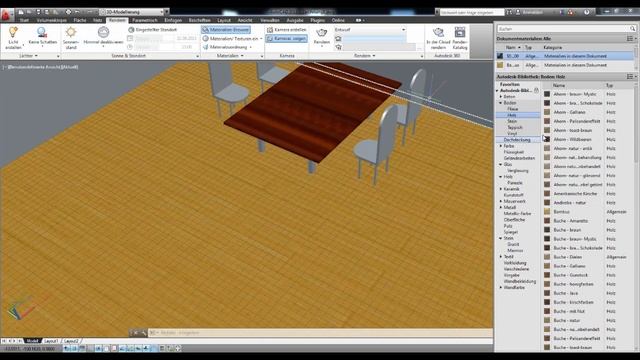This screenshot has height=360, width=640.
Task: Click the AutoCAD application menu logo
Action: click(x=6, y=15)
